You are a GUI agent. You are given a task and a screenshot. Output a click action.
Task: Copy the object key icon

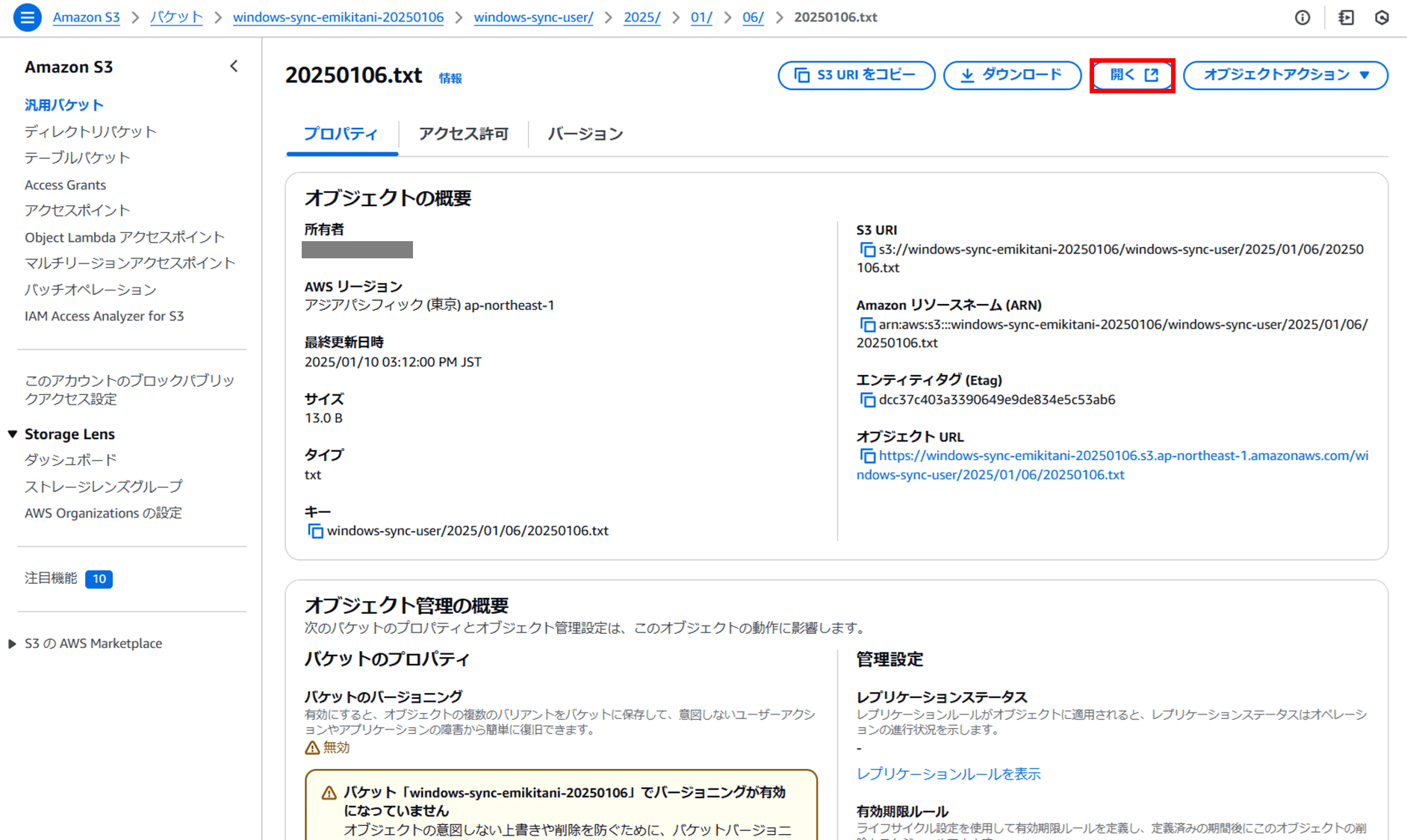pos(315,532)
